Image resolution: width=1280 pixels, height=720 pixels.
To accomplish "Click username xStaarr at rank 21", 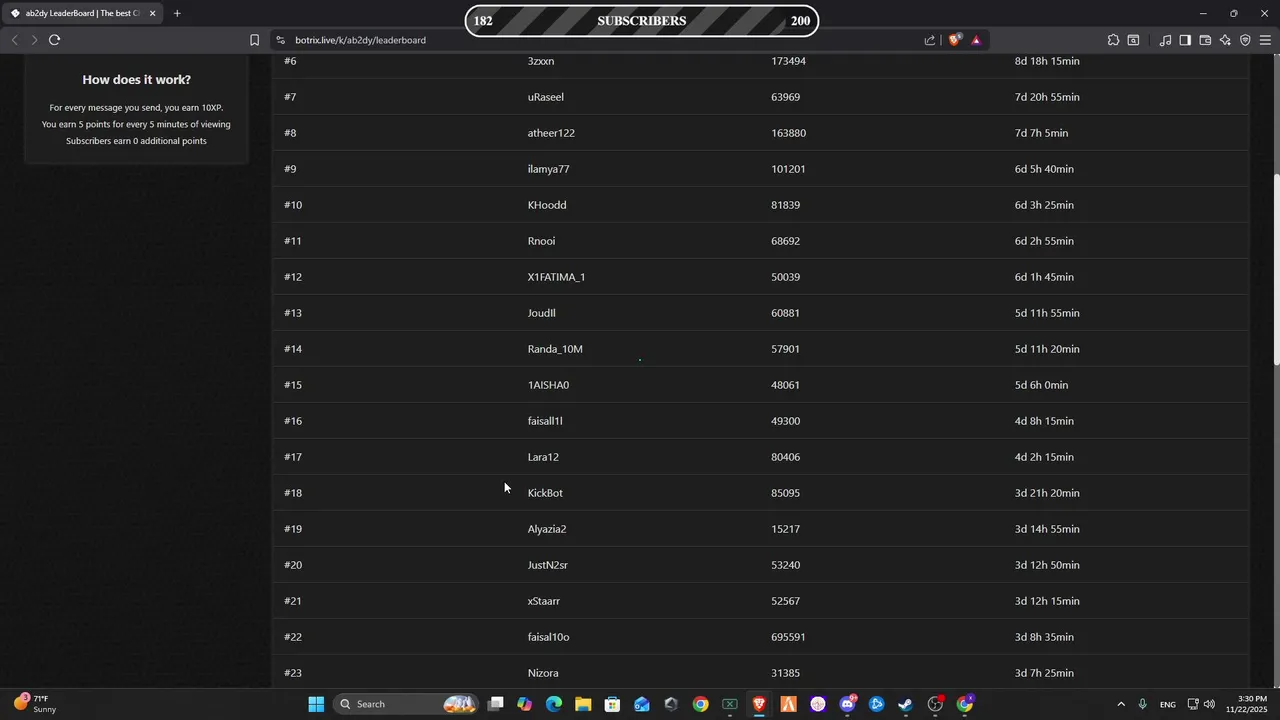I will point(544,601).
